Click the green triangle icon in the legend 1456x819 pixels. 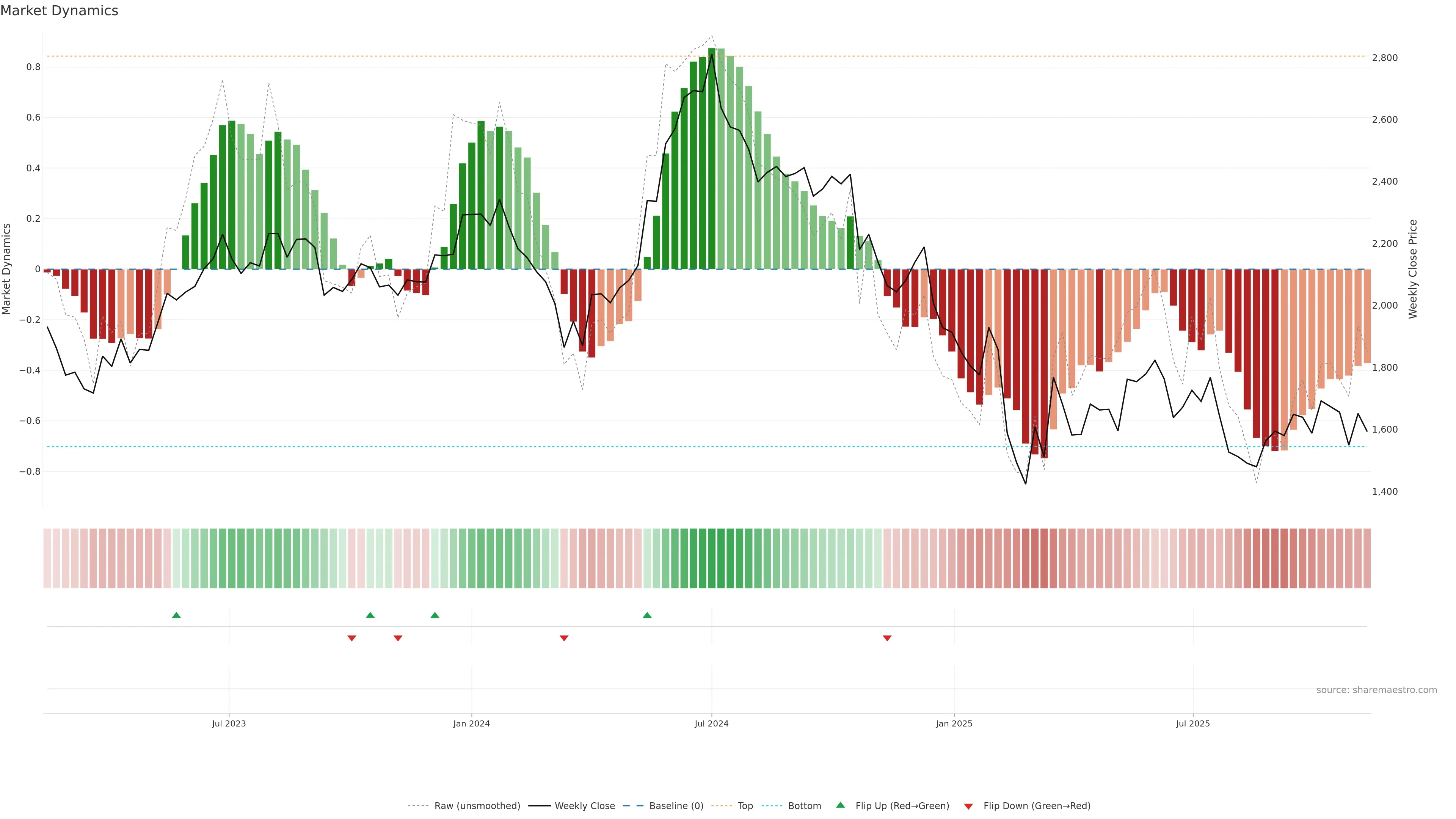(841, 805)
